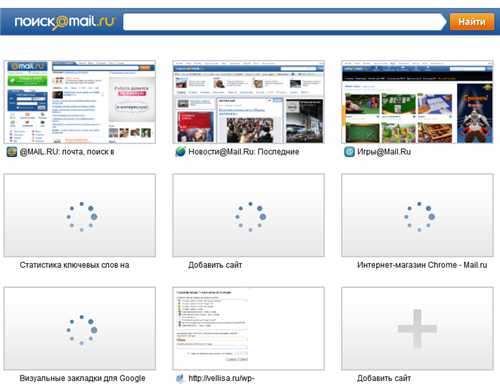Open the 'Новости@Mail.Ru: Последние' link
Image resolution: width=500 pixels, height=386 pixels.
(244, 152)
